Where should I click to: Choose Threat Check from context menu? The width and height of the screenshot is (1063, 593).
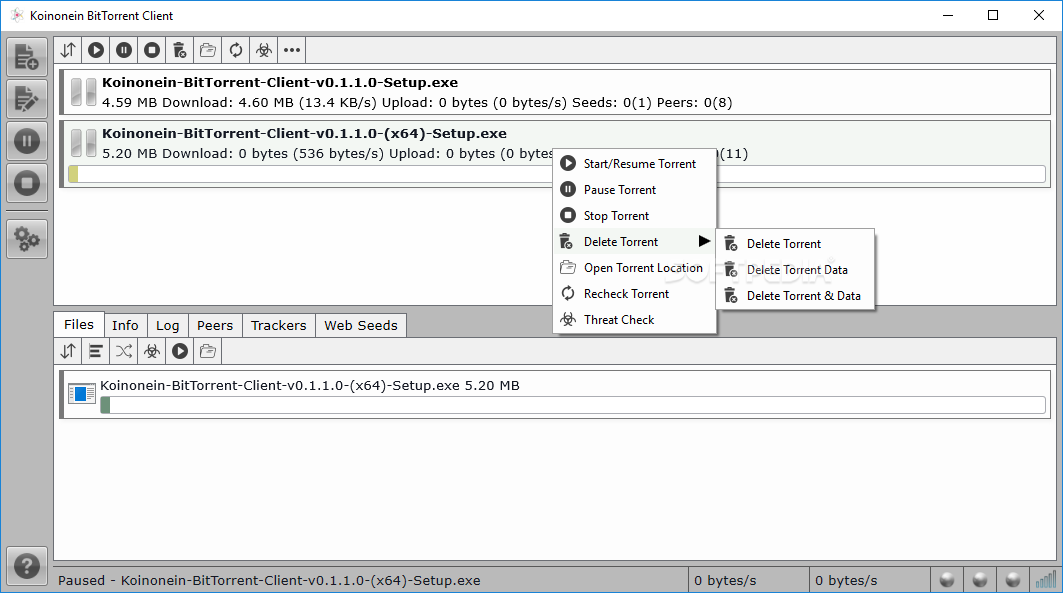coord(635,320)
